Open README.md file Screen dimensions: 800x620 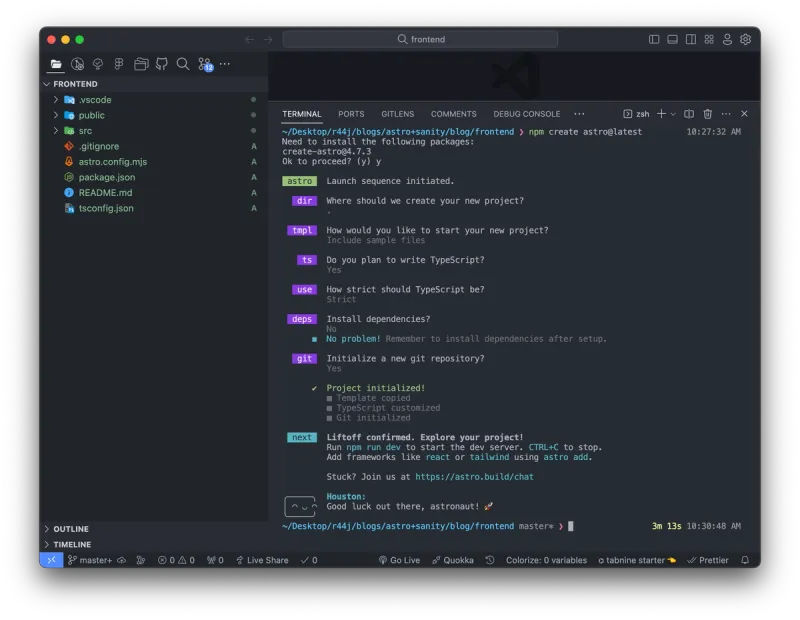(153, 192)
